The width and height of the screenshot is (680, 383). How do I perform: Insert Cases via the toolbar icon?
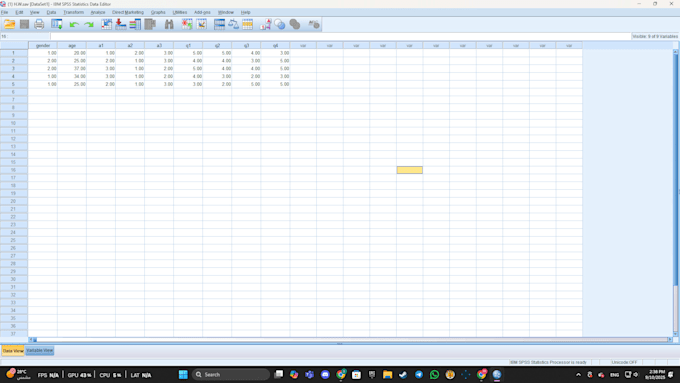[x=187, y=24]
